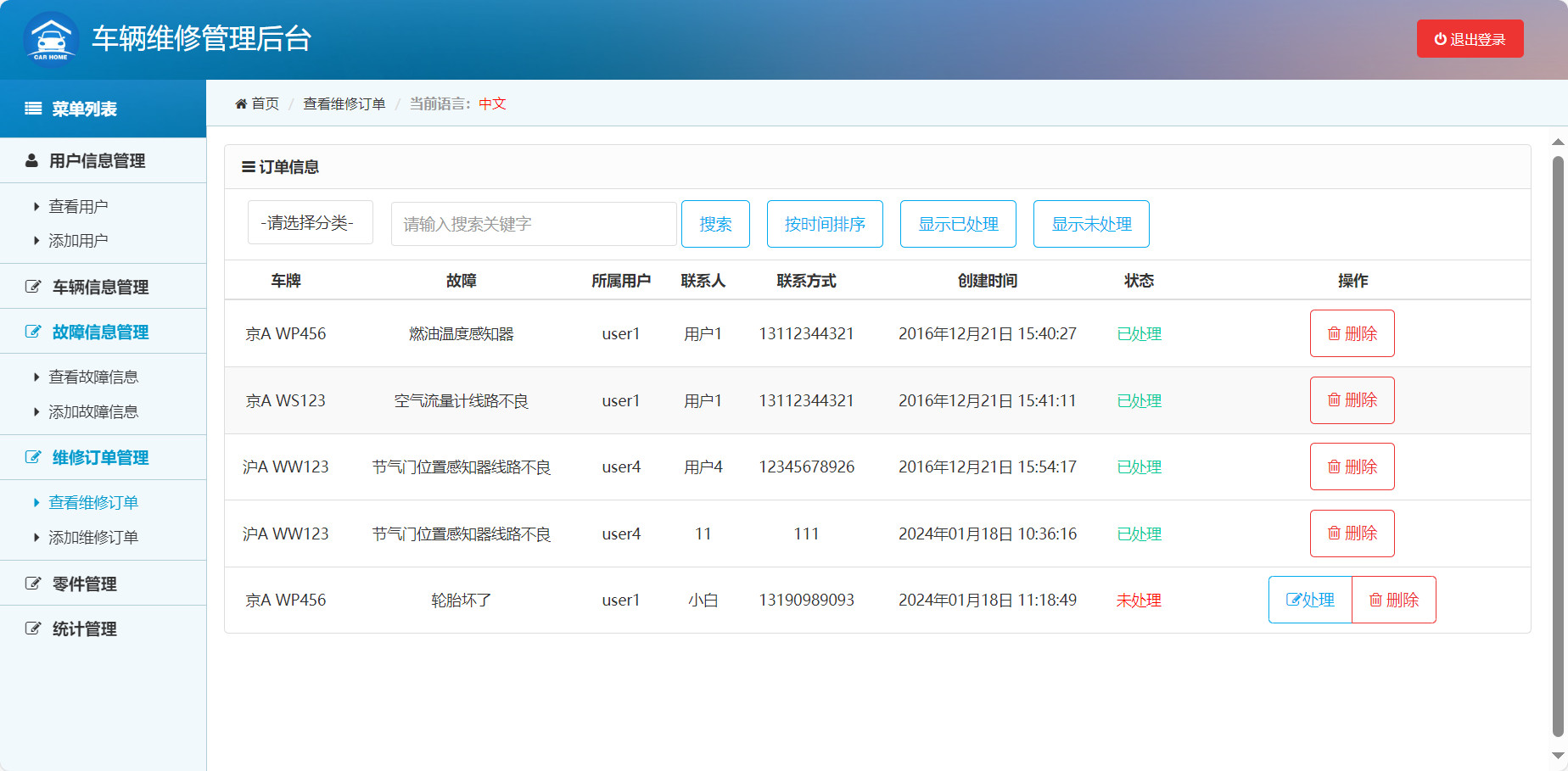
Task: Open 零件管理 menu section
Action: pos(103,584)
